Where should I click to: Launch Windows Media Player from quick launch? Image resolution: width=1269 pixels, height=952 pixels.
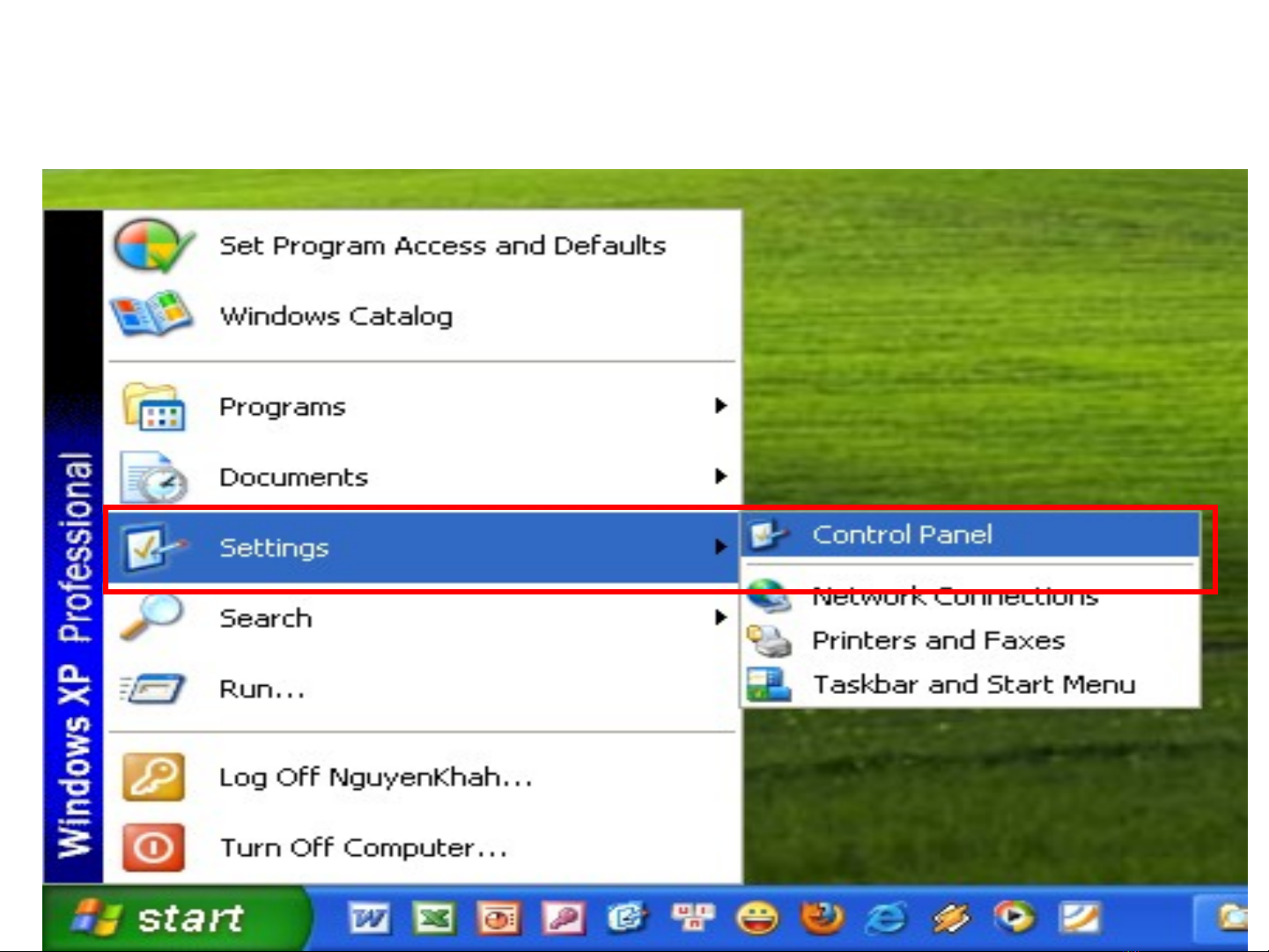(x=1015, y=919)
